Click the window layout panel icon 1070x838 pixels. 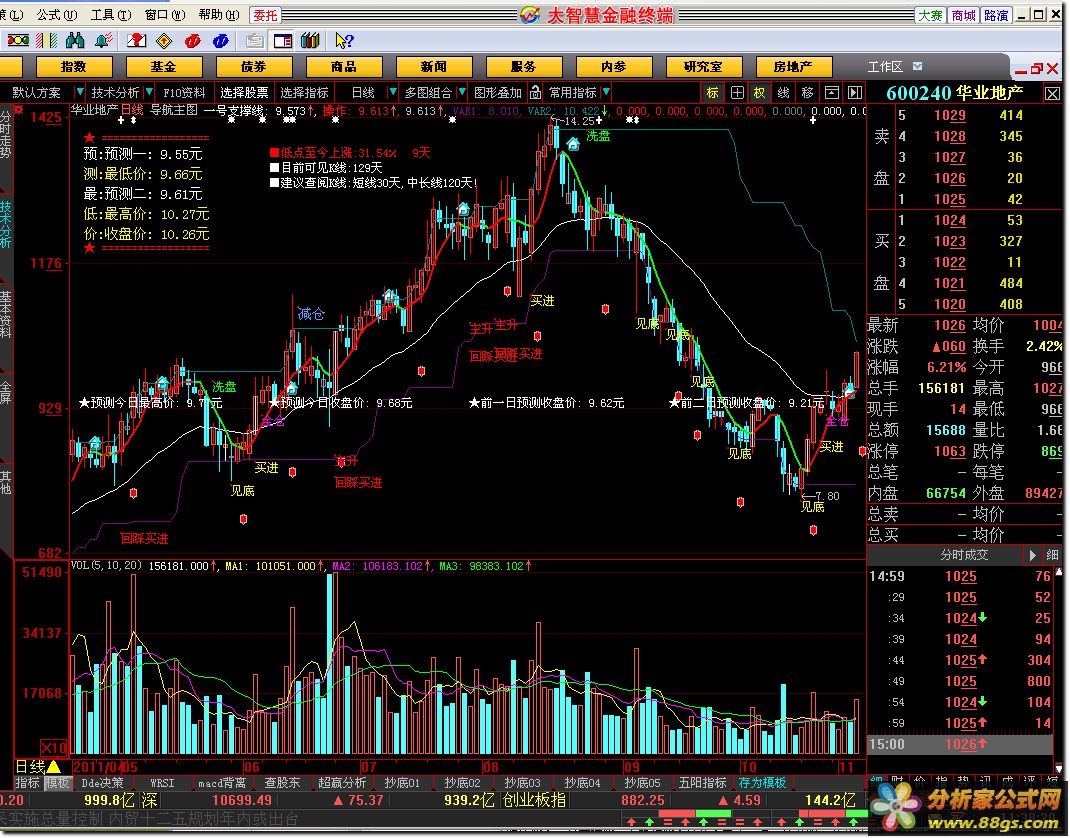pos(283,41)
